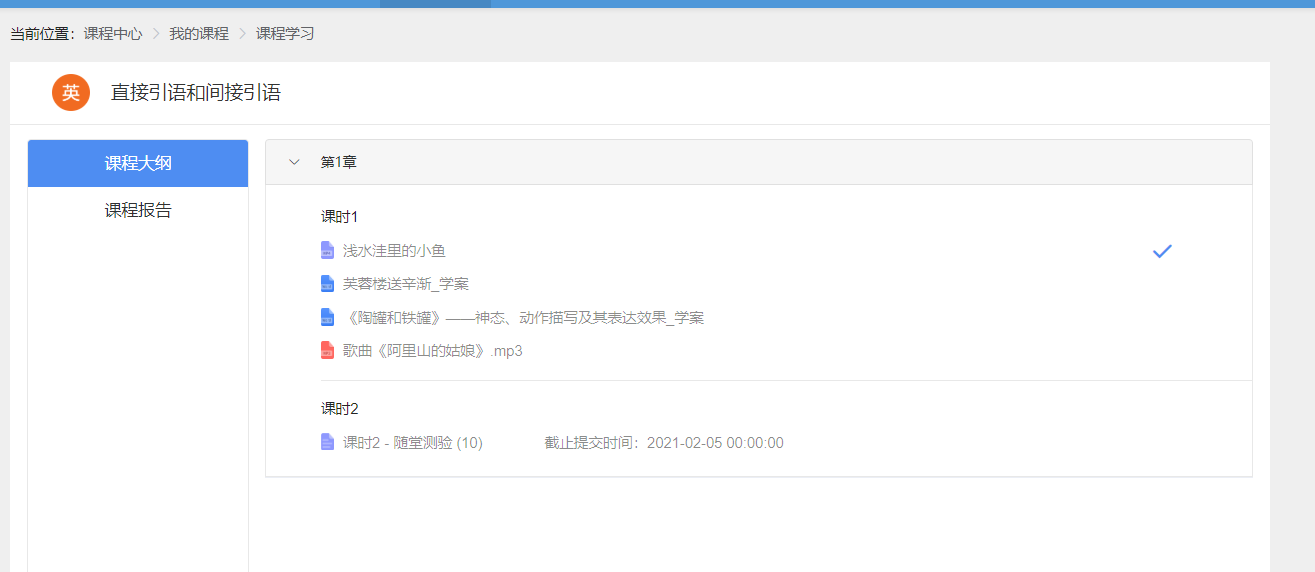
Task: Click the file icon beside 浅水洼里的小鱼
Action: pyautogui.click(x=327, y=250)
